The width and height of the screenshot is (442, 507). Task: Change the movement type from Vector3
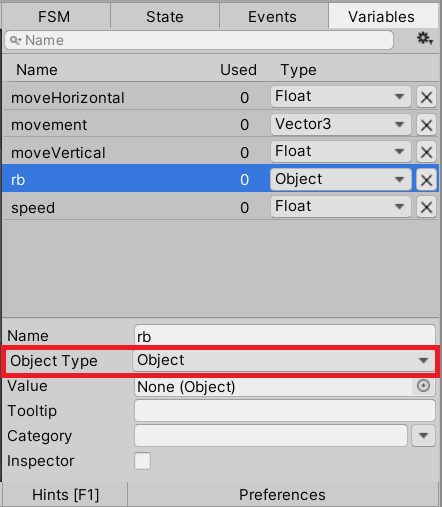tap(340, 124)
